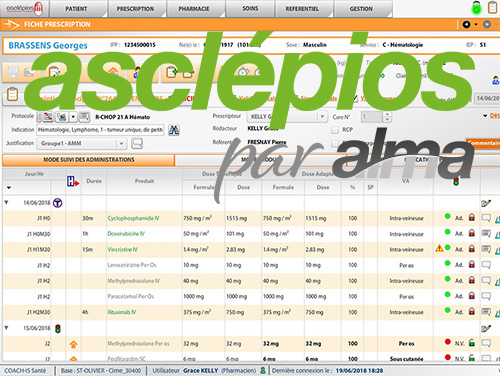Screen dimensions: 500x376
Task: Click the Asclépios logo in the menu bar
Action: [x=25, y=8]
